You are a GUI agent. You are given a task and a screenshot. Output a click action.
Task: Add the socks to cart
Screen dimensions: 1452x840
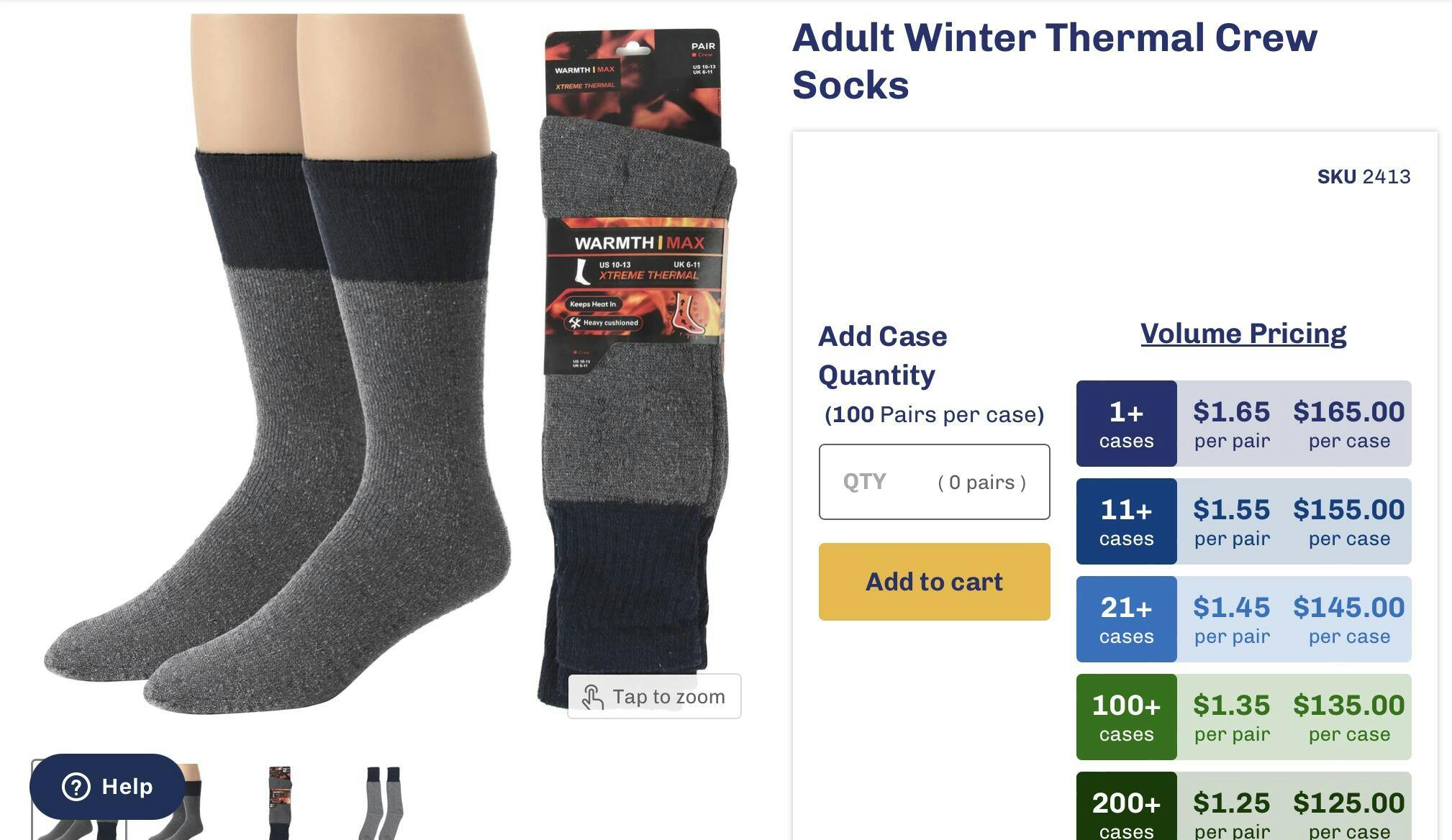click(934, 582)
